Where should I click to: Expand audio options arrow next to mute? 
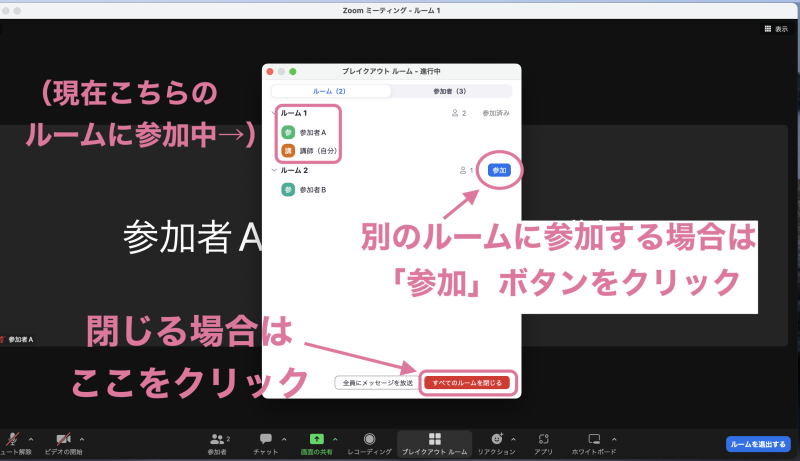(x=31, y=439)
